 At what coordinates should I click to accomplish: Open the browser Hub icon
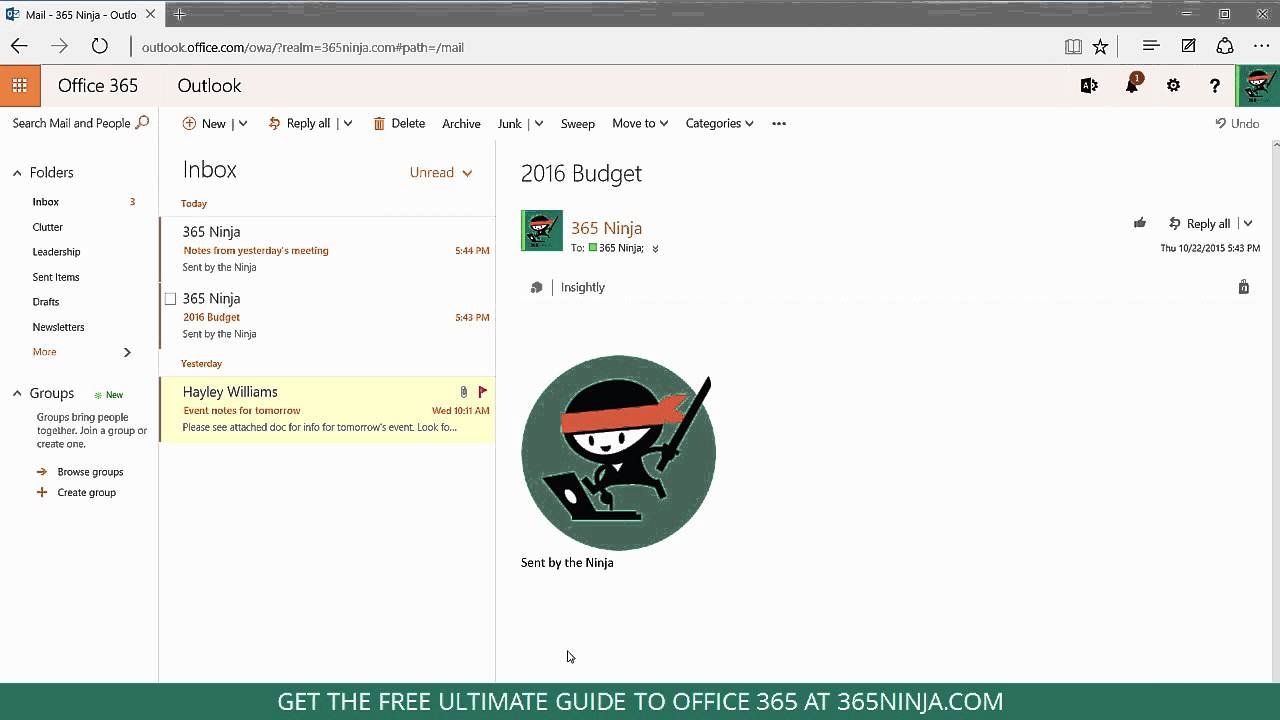tap(1151, 46)
